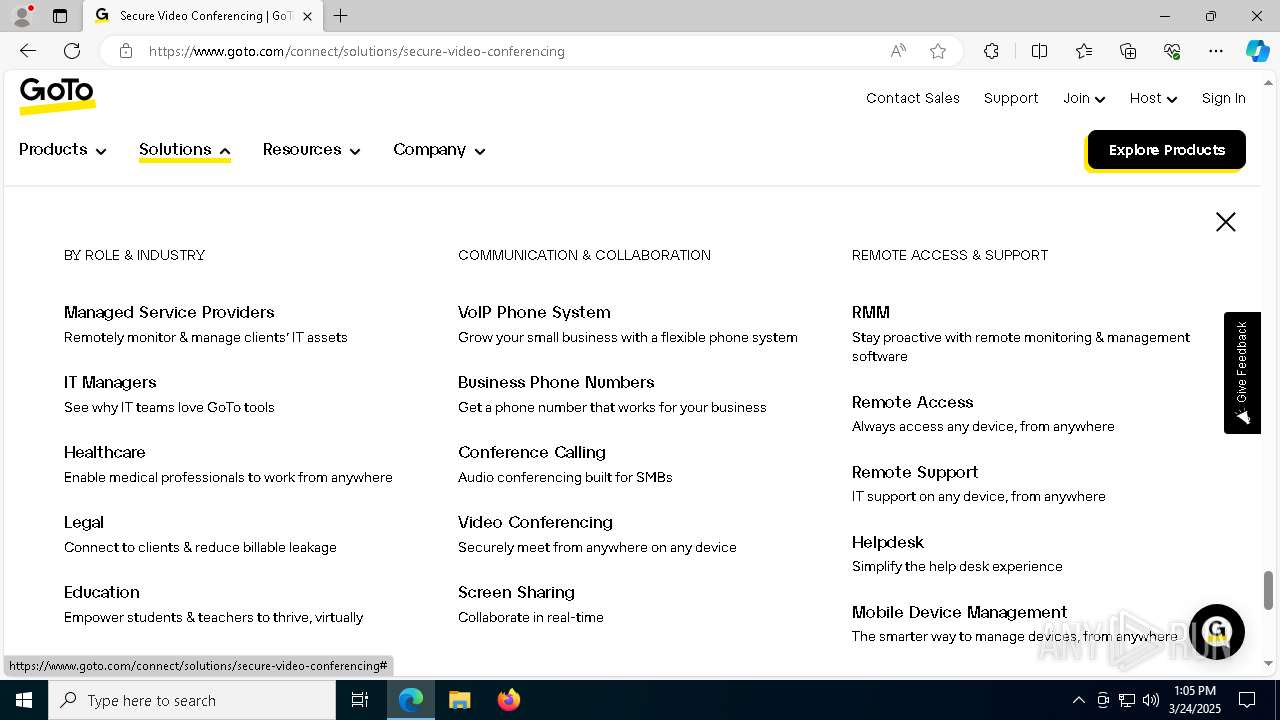The height and width of the screenshot is (720, 1280).
Task: Click the taskbar clock showing 1:05 PM
Action: 1195,700
